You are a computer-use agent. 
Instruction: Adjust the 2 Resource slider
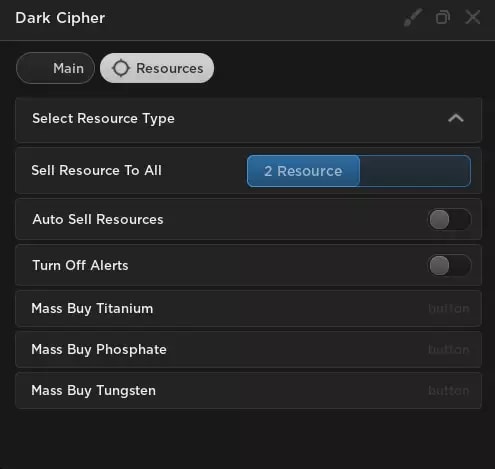pos(359,171)
